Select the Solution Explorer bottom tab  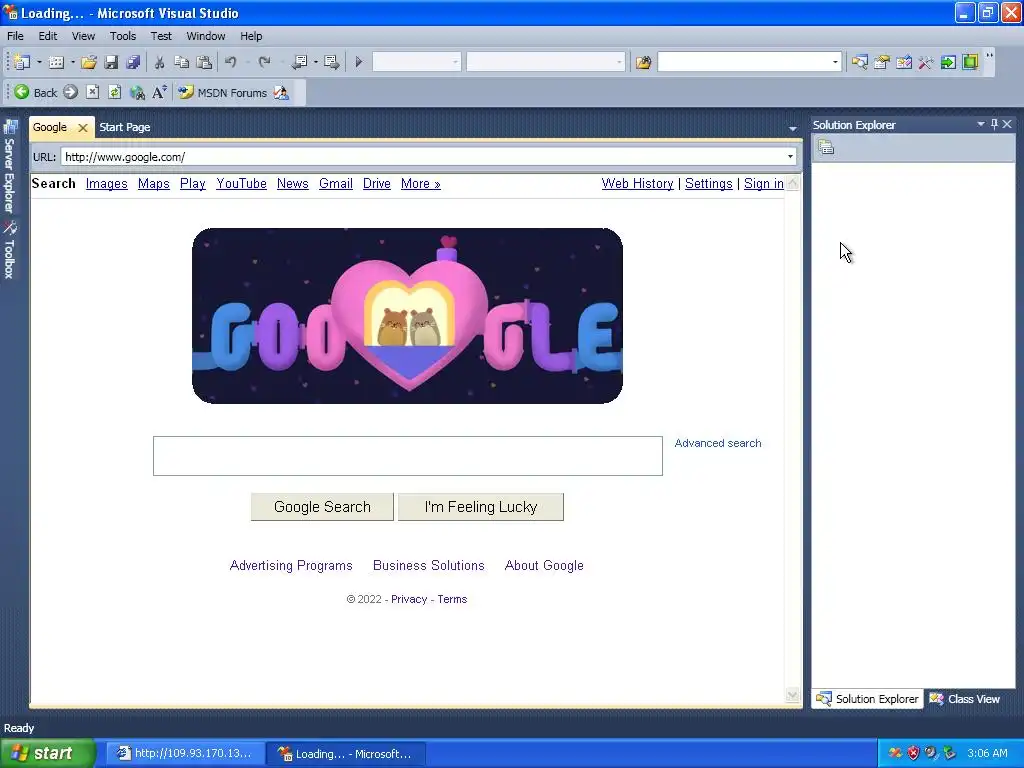coord(868,699)
